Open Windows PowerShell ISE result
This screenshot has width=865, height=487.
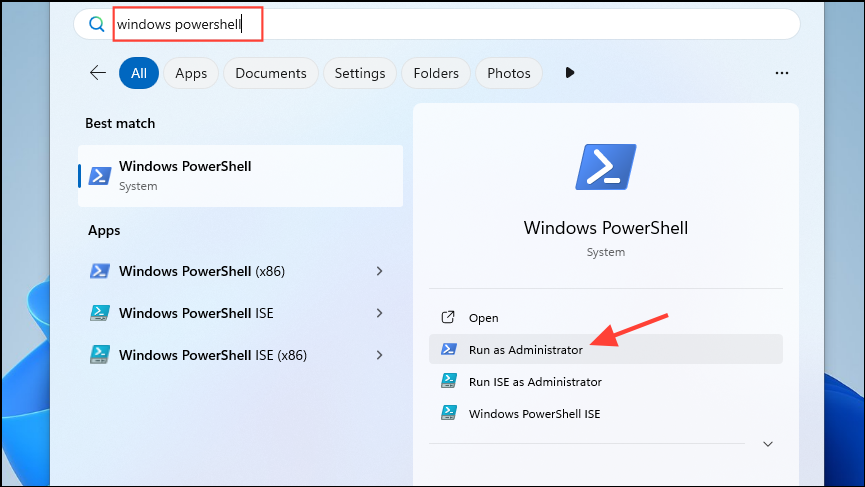pyautogui.click(x=241, y=313)
